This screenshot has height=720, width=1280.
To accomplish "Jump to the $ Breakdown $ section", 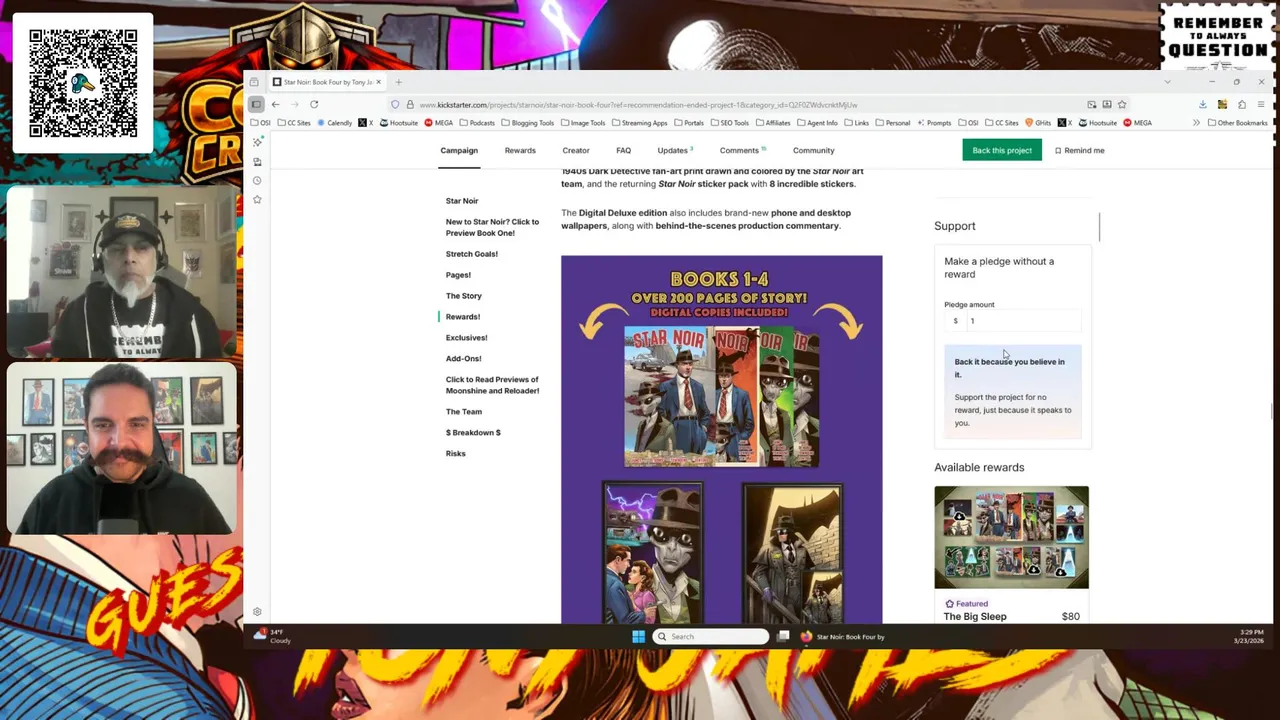I will [473, 433].
